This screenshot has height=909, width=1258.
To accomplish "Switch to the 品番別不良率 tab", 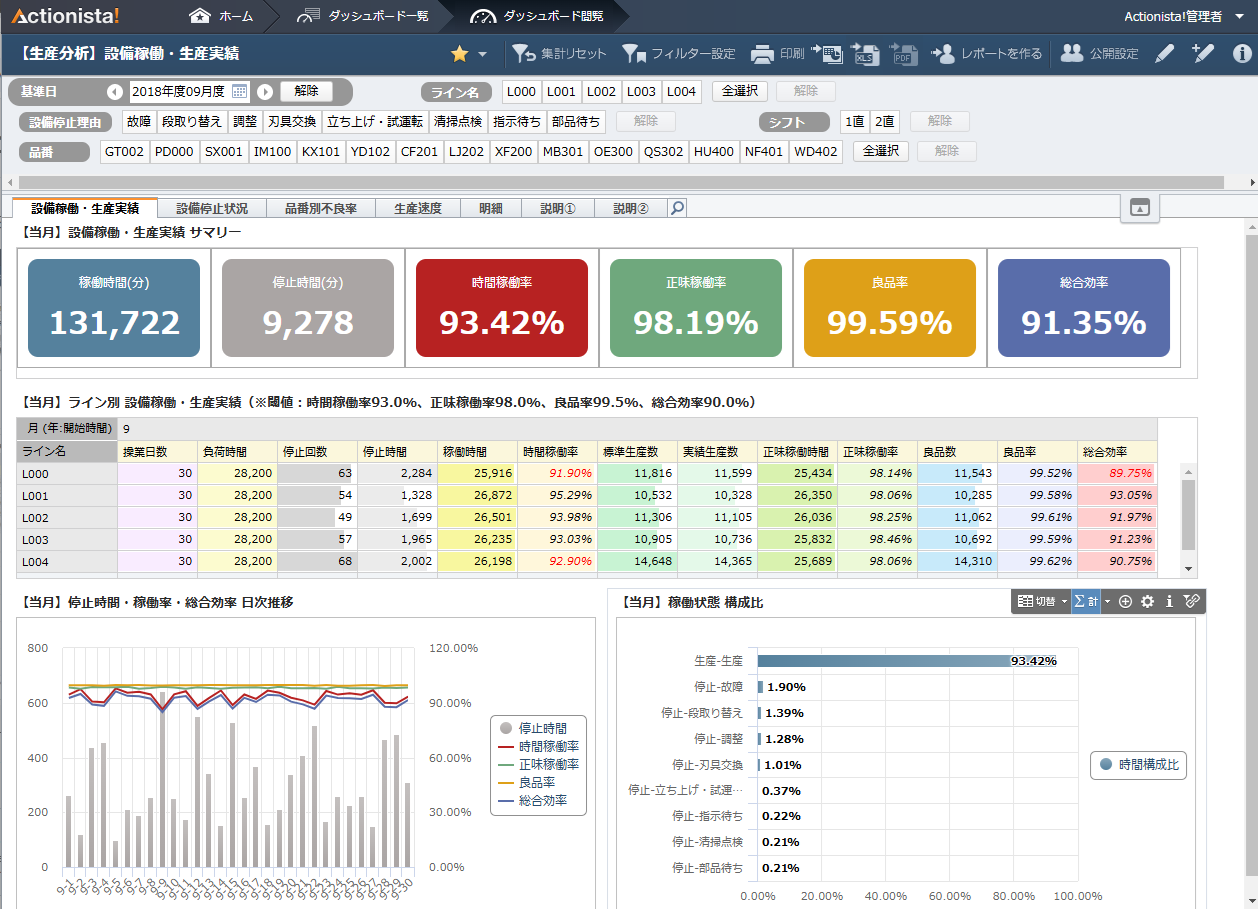I will pyautogui.click(x=320, y=208).
